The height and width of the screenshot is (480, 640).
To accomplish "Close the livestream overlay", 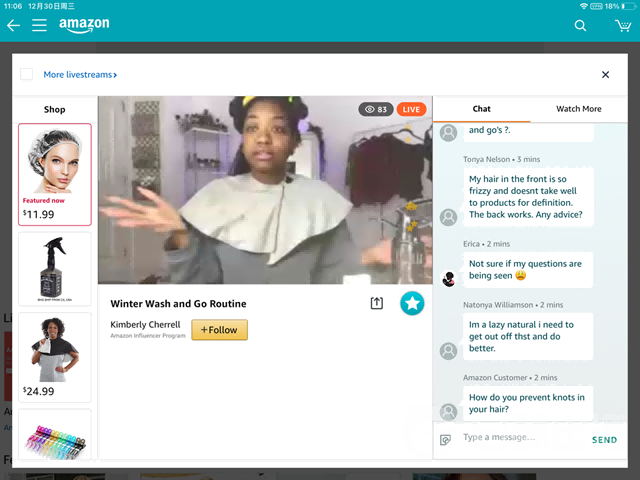I will pos(605,74).
